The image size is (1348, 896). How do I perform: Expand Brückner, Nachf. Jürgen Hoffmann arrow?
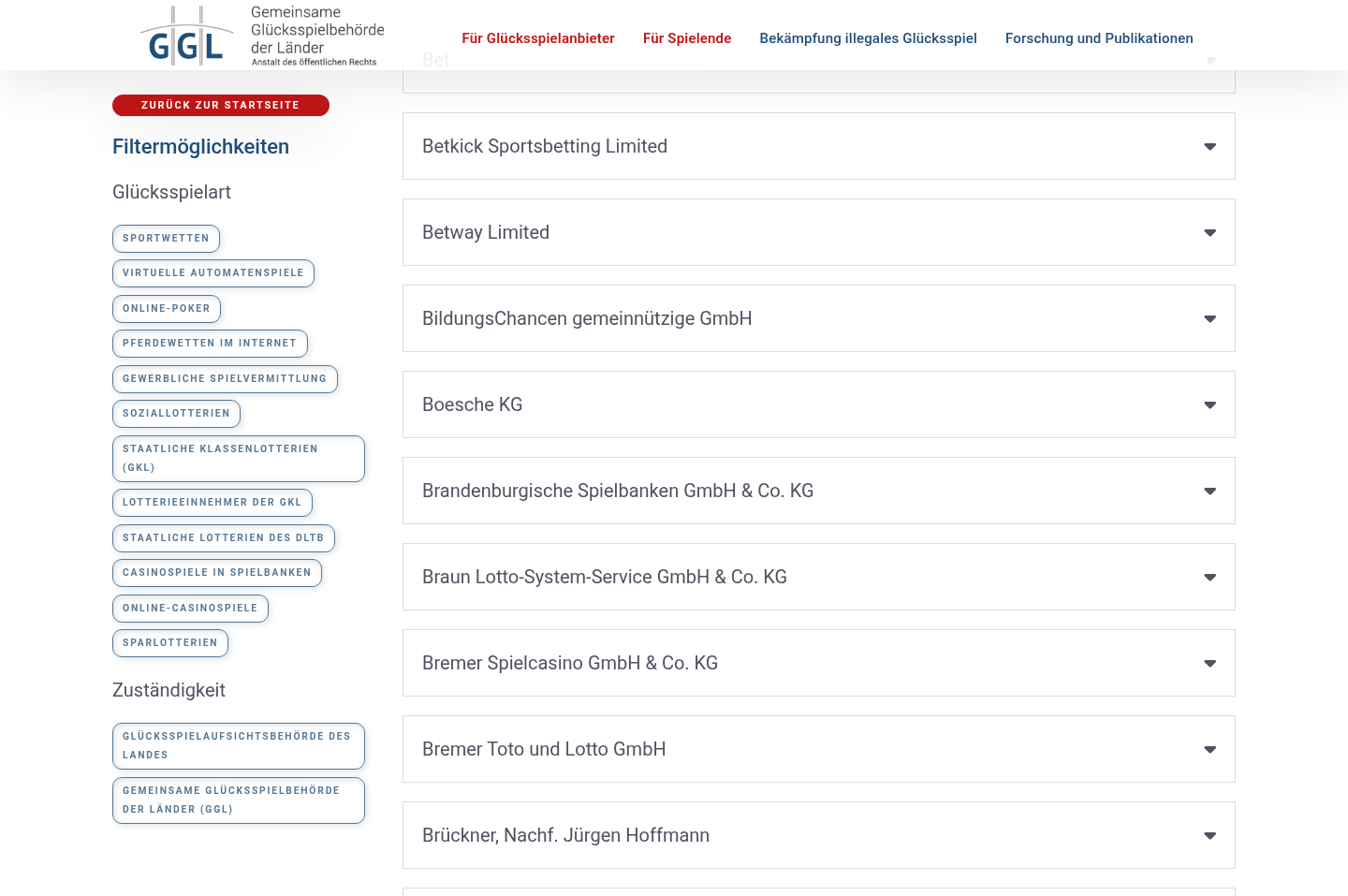click(x=1209, y=836)
